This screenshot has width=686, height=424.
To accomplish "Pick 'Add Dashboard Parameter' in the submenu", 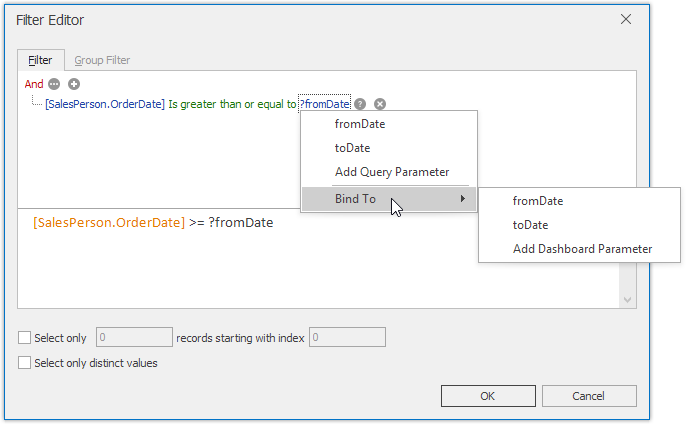I will click(x=582, y=249).
